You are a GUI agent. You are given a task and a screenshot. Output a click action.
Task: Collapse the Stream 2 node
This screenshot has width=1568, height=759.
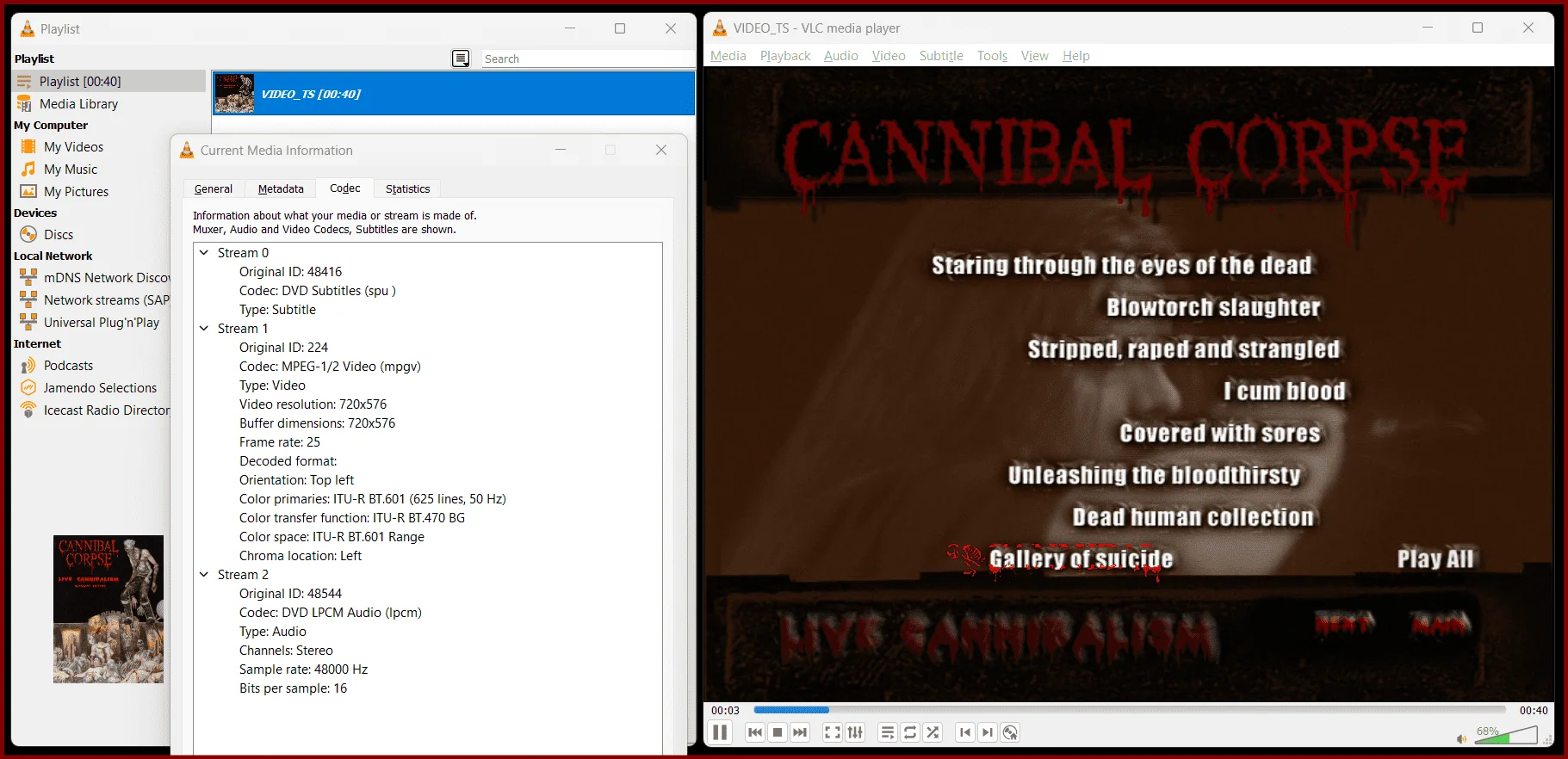(204, 575)
